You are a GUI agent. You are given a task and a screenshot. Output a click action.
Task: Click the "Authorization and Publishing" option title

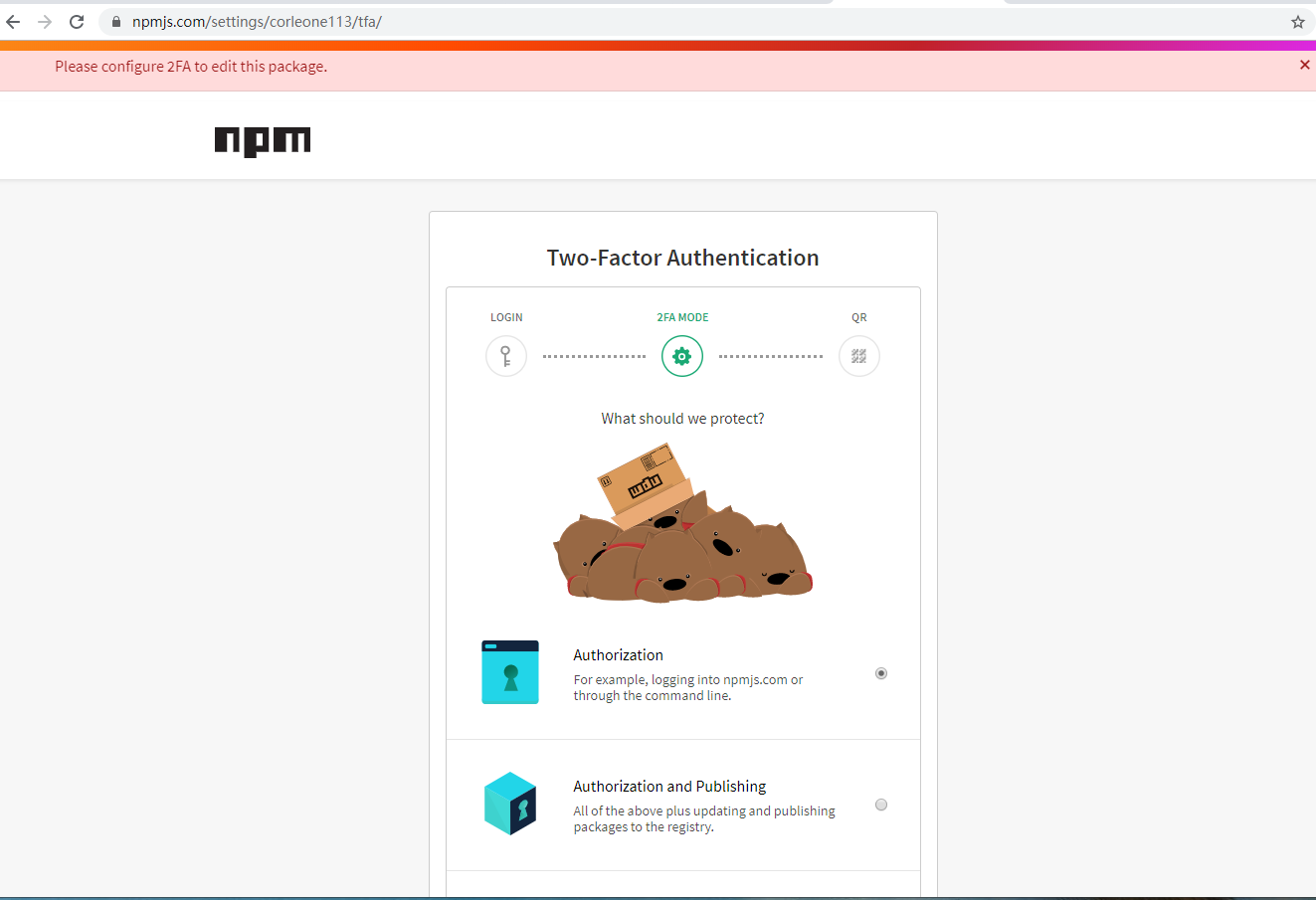(x=669, y=787)
